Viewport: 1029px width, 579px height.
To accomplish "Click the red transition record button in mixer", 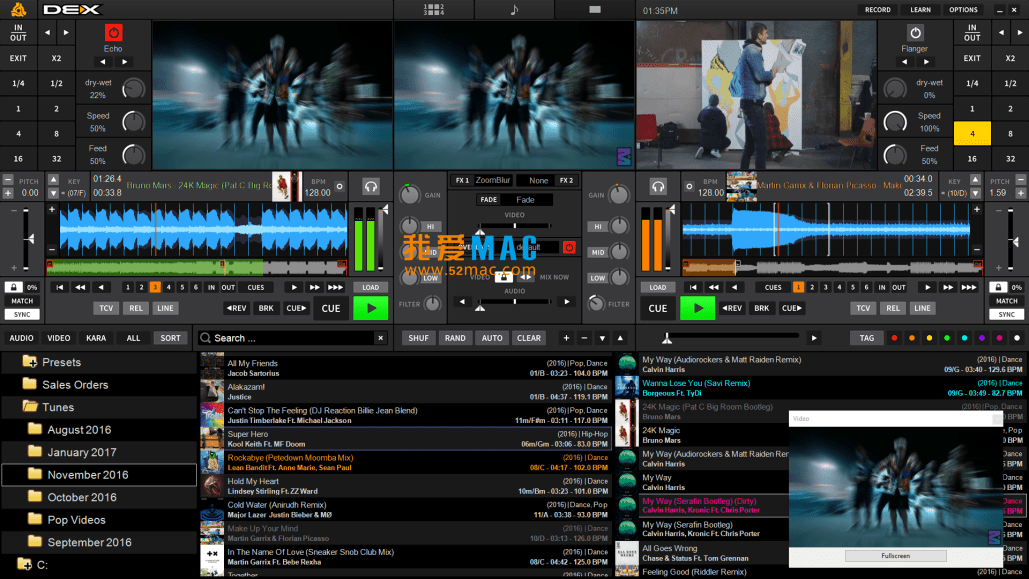I will 569,247.
